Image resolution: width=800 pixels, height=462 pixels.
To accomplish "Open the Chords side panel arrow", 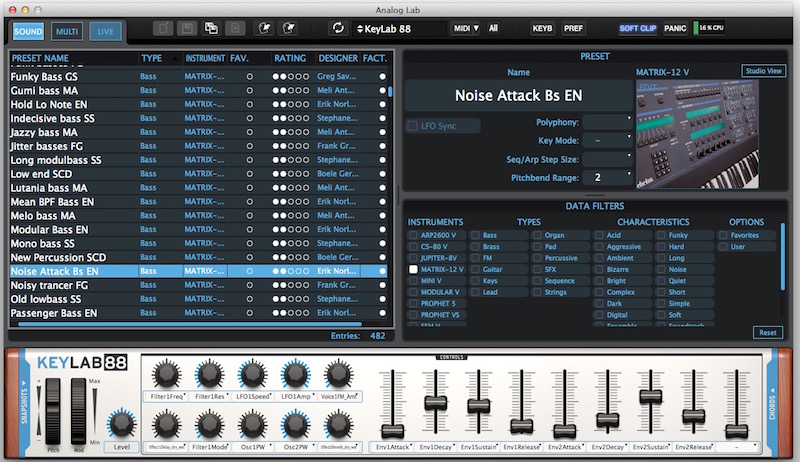I will click(x=772, y=390).
